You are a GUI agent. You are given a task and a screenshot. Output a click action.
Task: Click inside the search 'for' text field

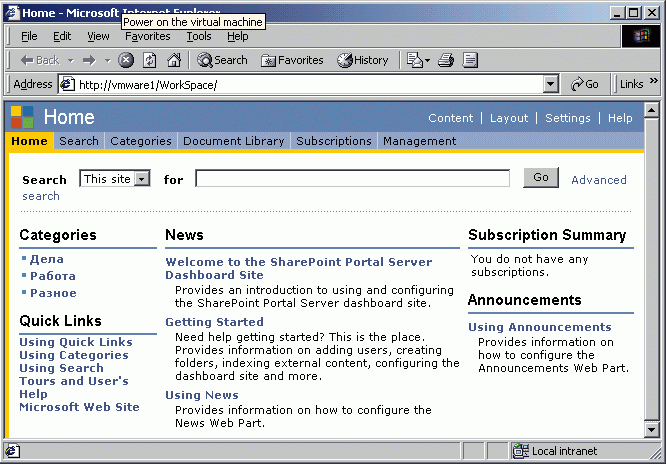(x=353, y=178)
